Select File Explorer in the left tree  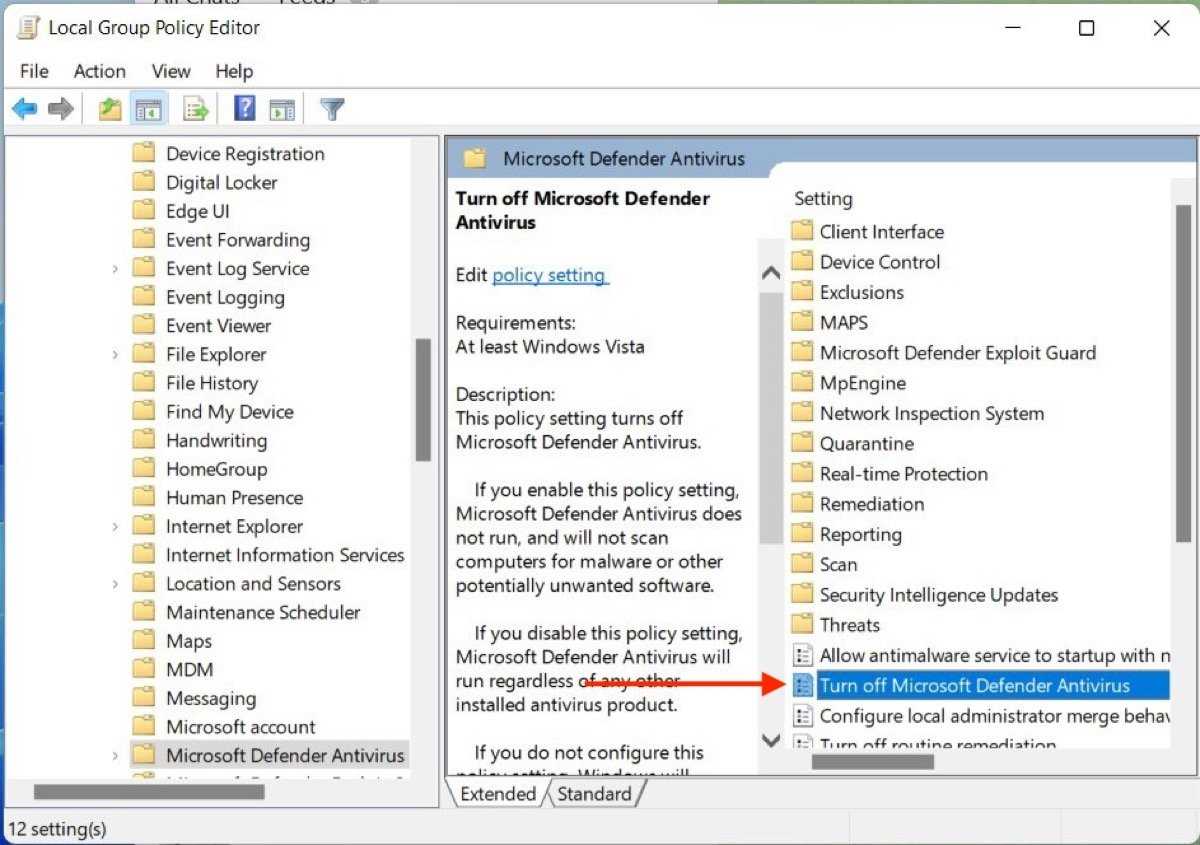coord(215,355)
